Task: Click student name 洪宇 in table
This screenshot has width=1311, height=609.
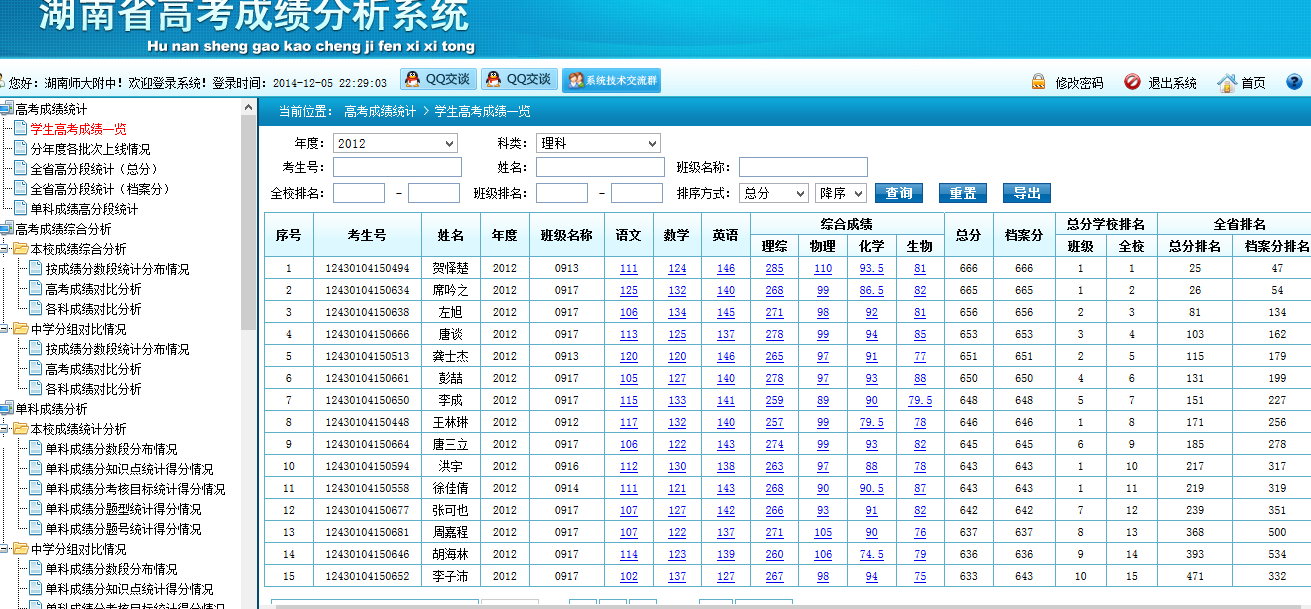Action: click(x=450, y=467)
